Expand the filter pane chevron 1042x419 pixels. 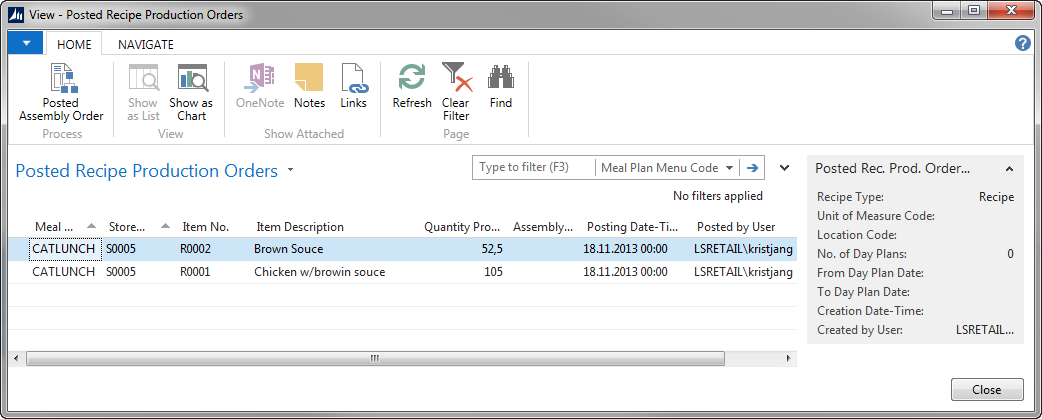(784, 168)
